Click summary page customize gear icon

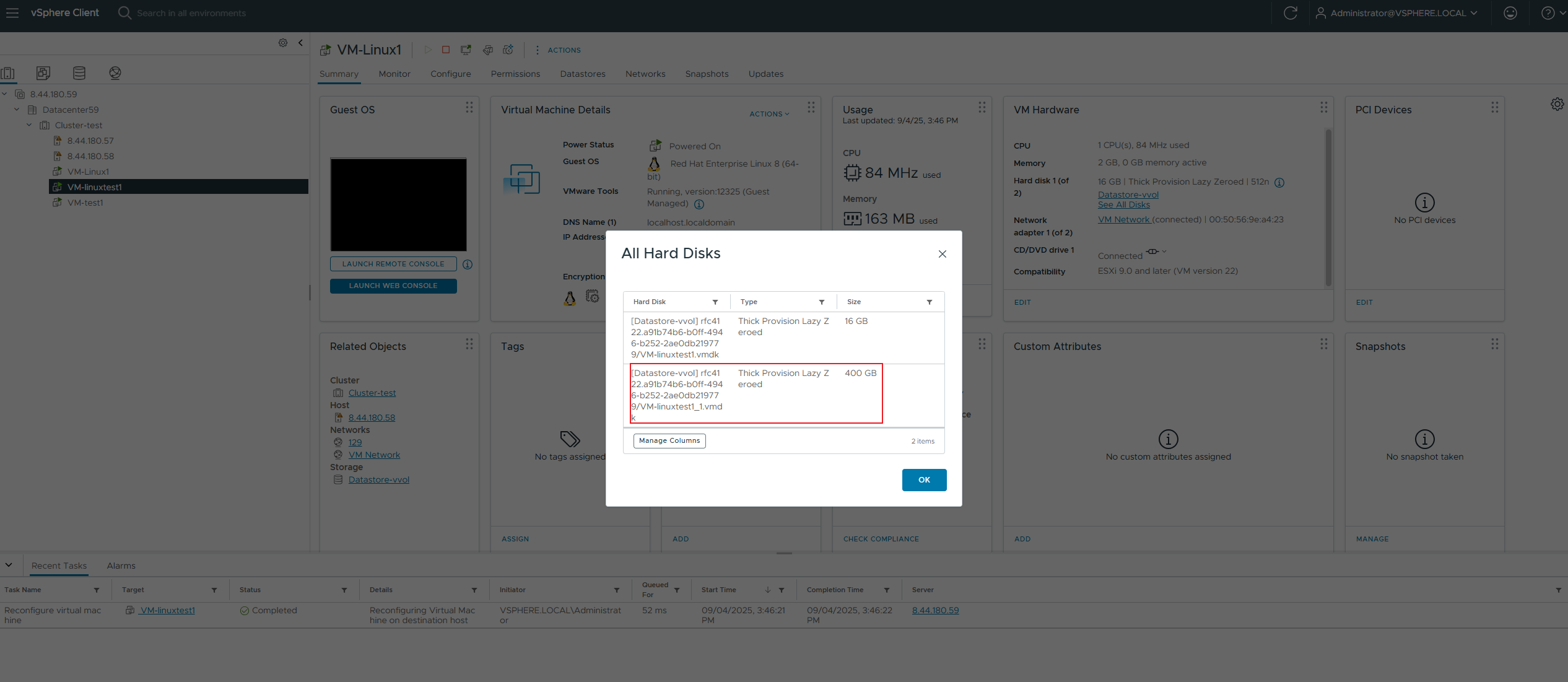click(1557, 104)
